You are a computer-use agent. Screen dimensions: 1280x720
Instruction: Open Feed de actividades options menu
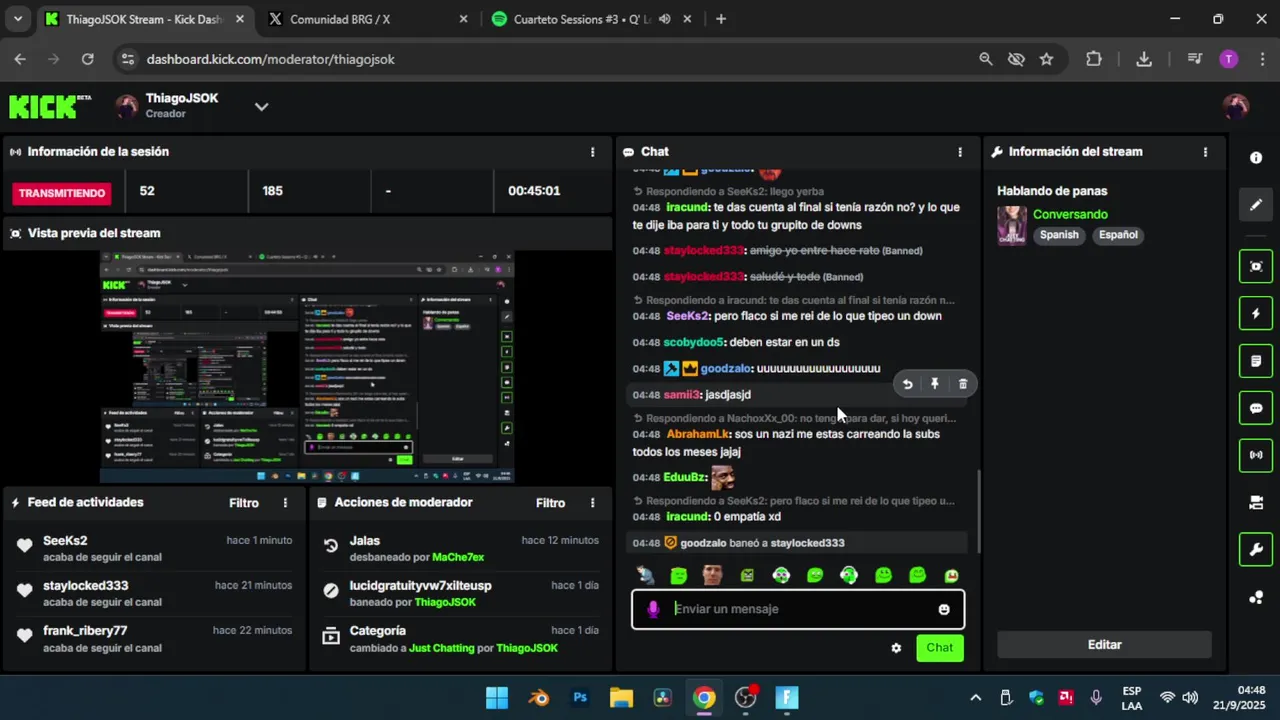click(x=285, y=503)
